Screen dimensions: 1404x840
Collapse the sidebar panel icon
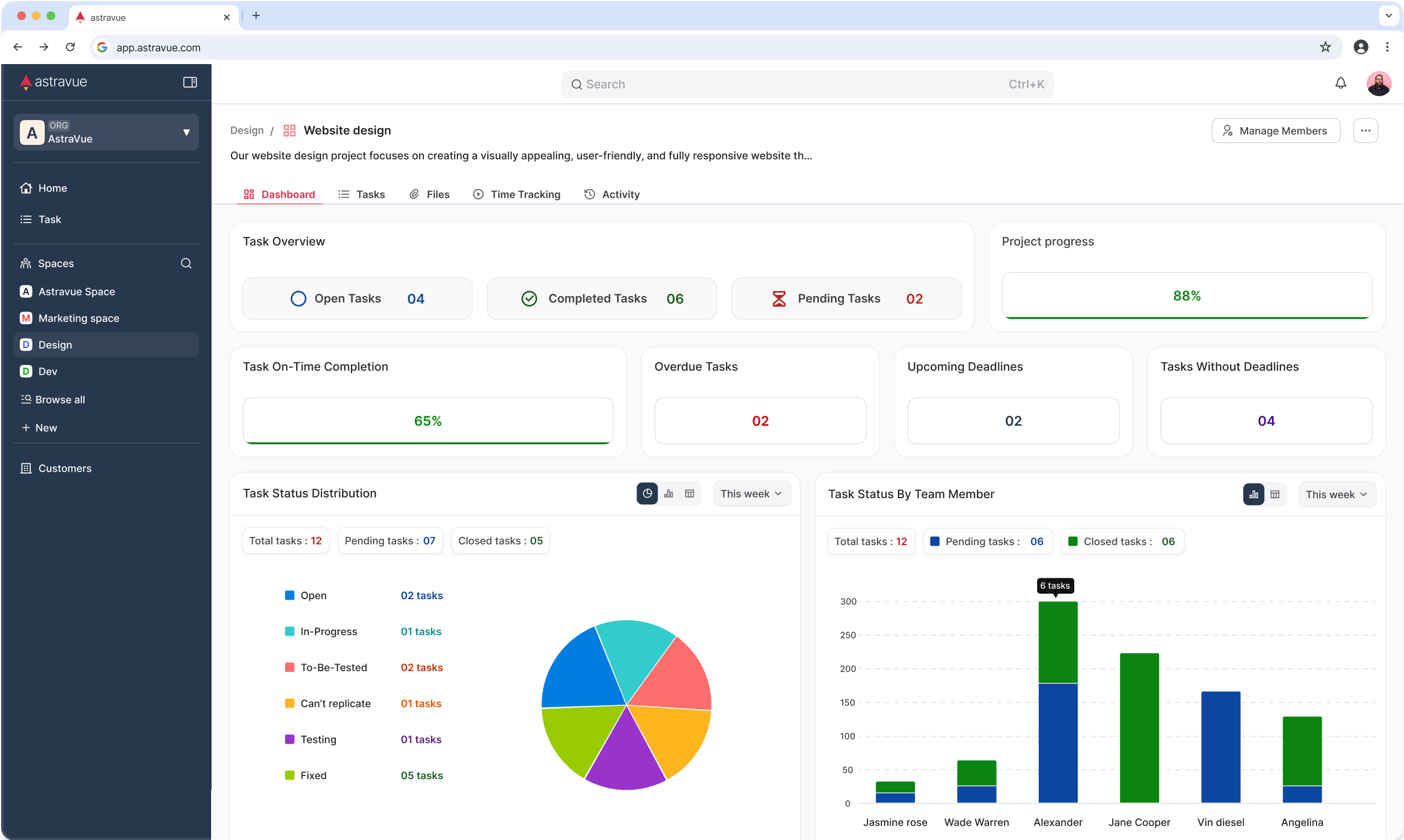pyautogui.click(x=190, y=82)
